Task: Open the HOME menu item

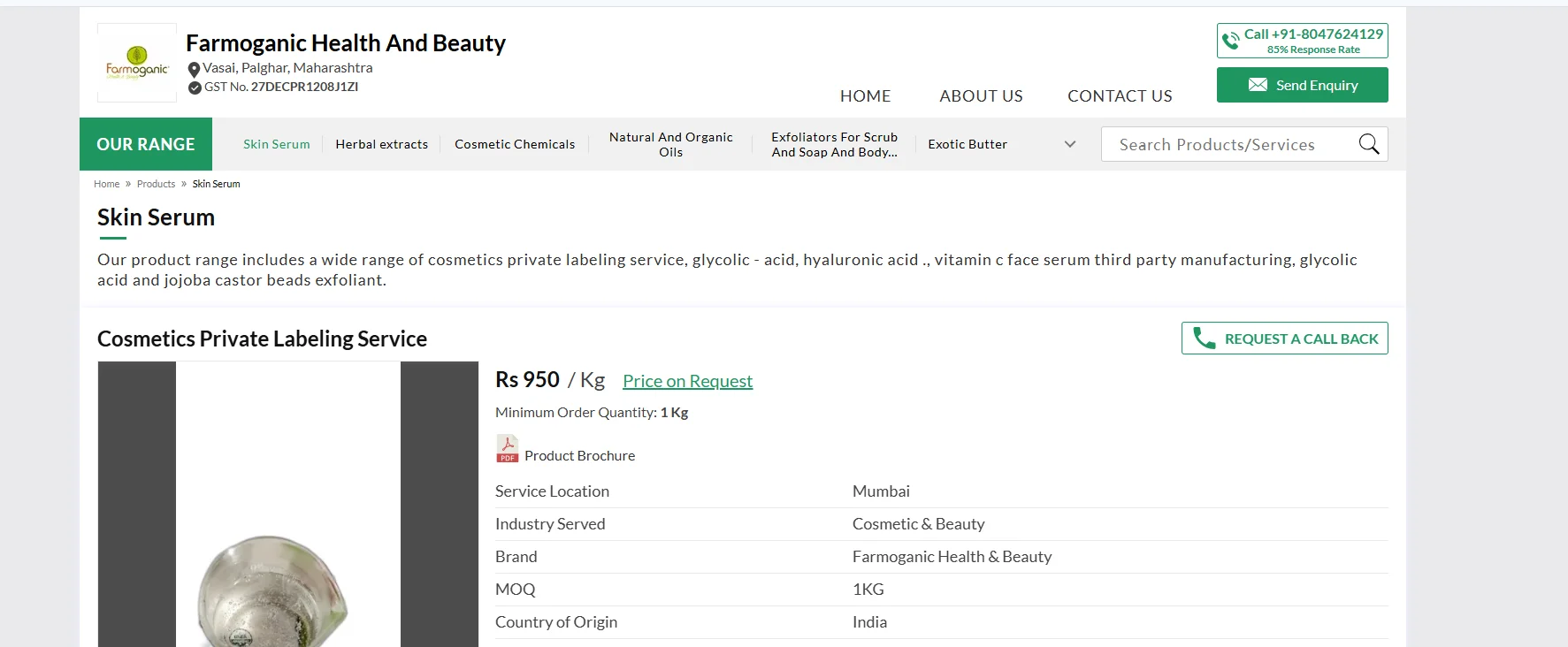Action: pos(865,95)
